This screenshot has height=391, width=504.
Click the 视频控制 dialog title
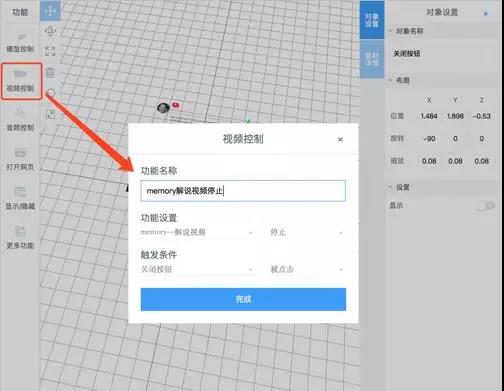pos(243,139)
